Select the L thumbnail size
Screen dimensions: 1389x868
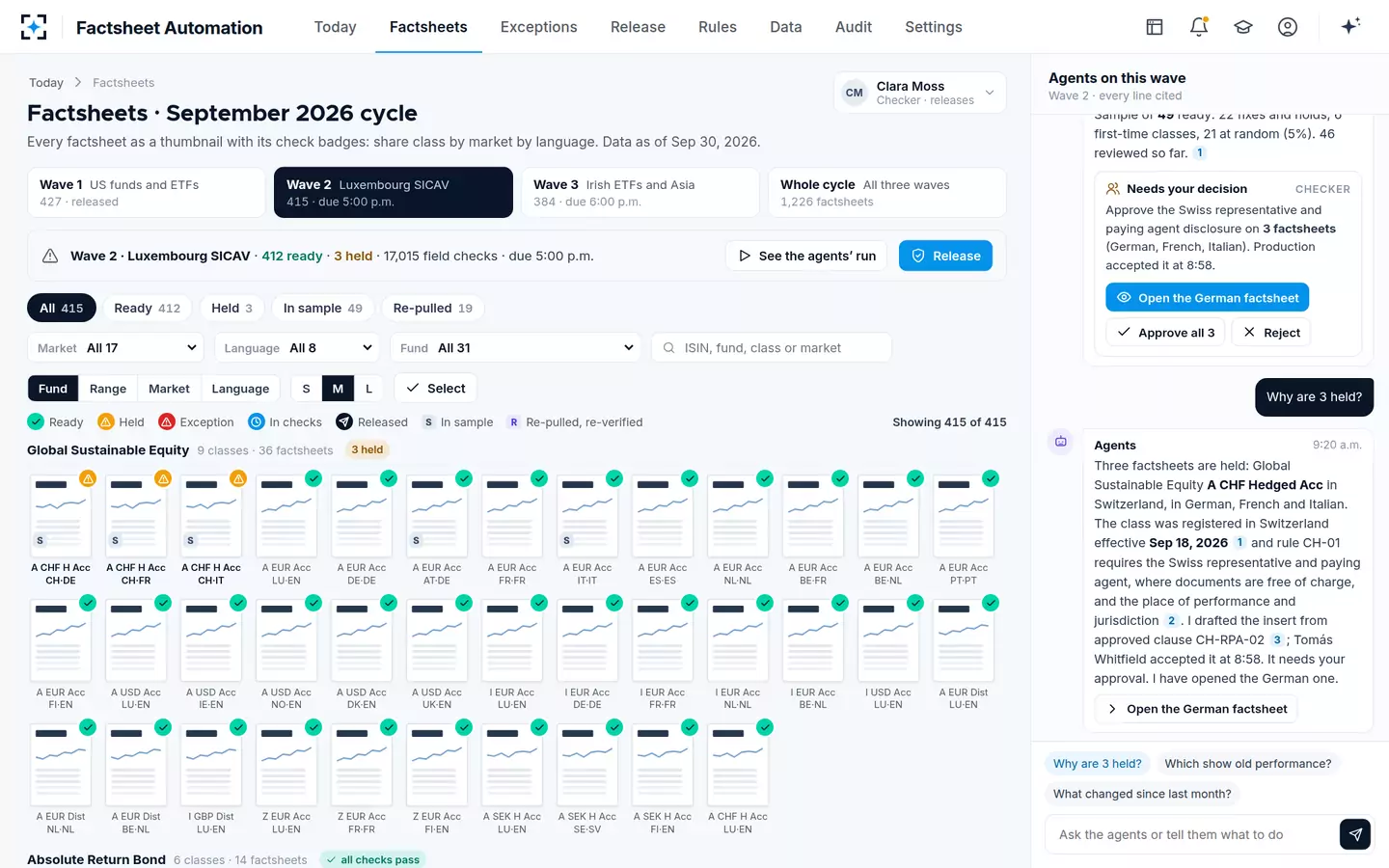pyautogui.click(x=368, y=389)
